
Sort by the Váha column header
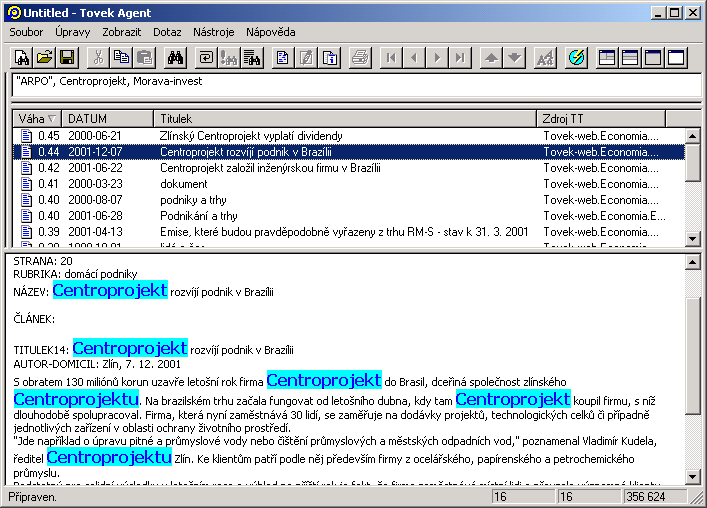coord(37,119)
